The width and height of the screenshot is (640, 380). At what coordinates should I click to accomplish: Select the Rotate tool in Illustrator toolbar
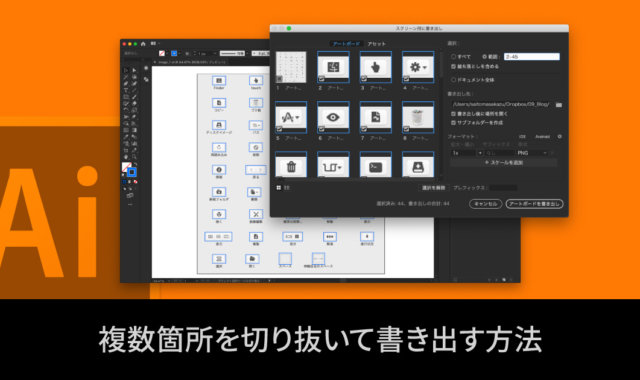(x=126, y=110)
